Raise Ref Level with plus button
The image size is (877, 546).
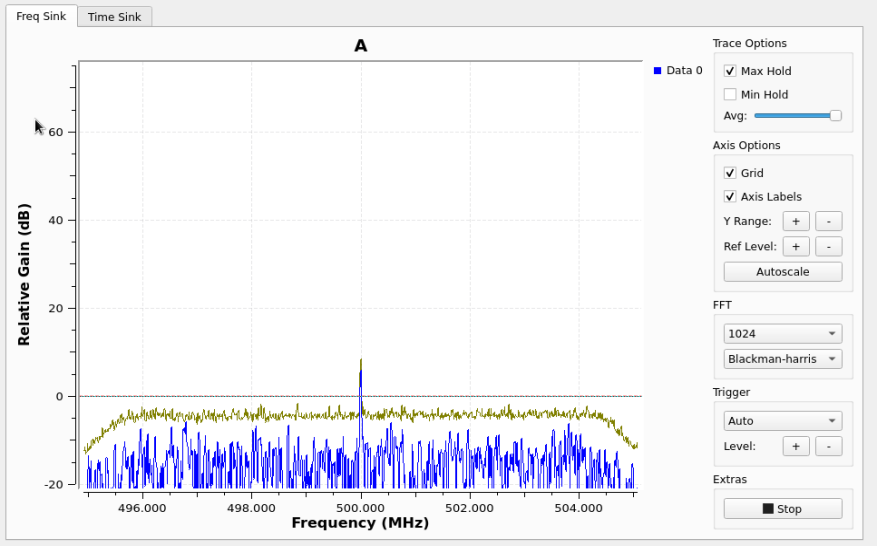click(x=796, y=246)
